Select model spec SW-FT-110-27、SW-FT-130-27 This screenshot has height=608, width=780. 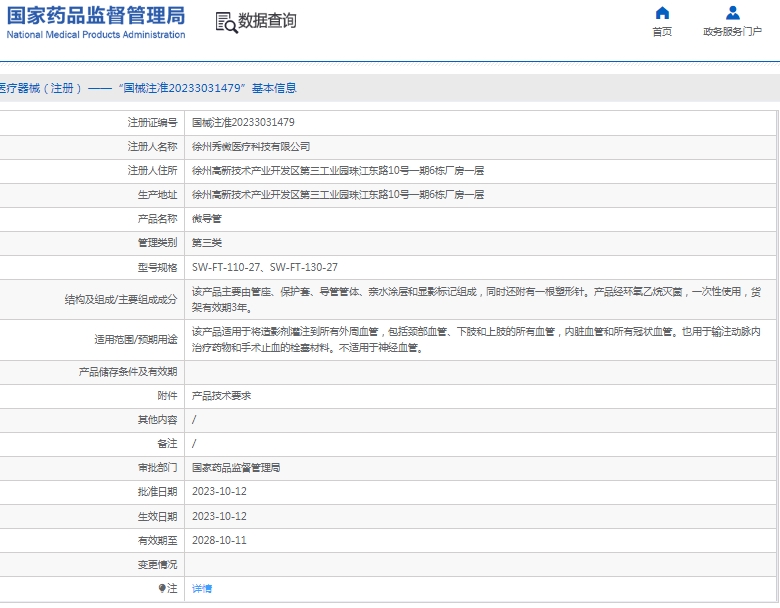[265, 268]
